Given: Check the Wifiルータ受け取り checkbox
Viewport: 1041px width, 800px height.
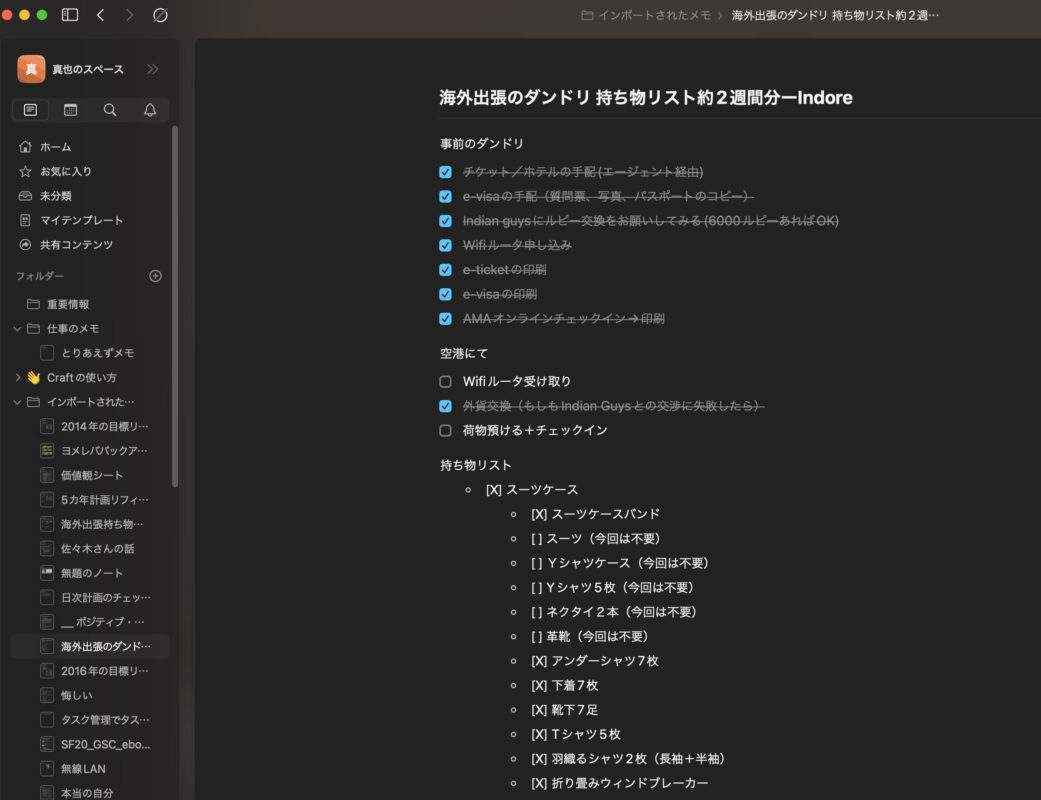Looking at the screenshot, I should (x=446, y=381).
